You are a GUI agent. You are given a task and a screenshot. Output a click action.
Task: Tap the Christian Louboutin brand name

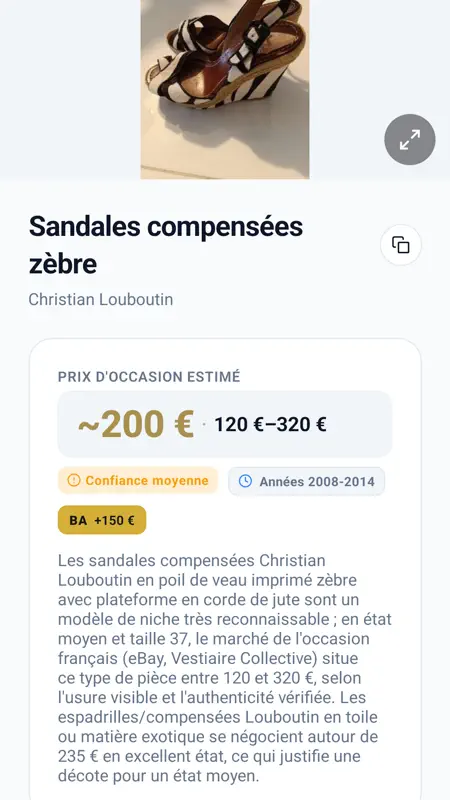click(101, 299)
